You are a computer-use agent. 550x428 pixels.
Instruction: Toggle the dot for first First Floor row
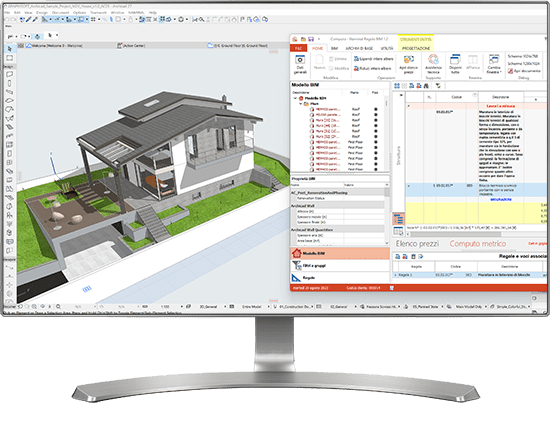(376, 142)
